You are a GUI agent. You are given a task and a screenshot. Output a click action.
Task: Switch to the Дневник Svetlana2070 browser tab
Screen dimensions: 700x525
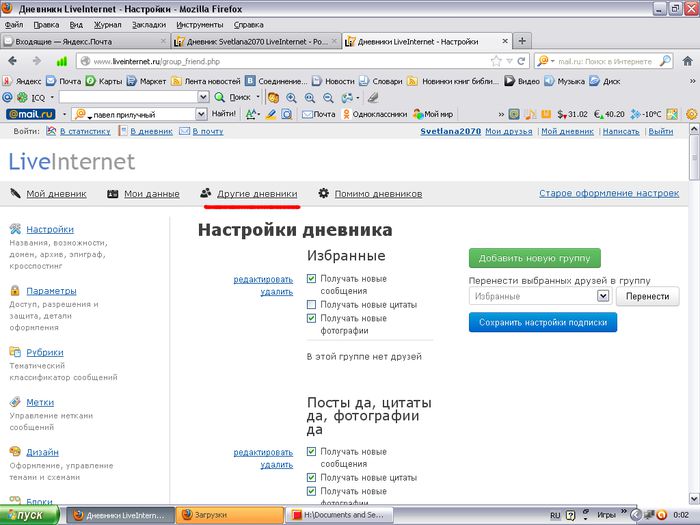coord(255,42)
